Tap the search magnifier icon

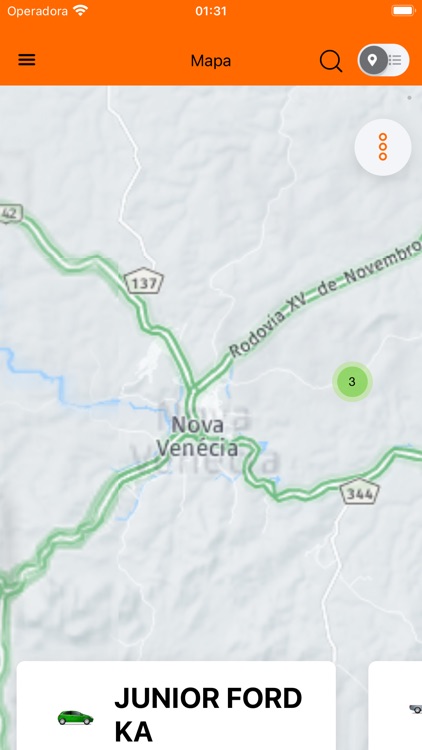pyautogui.click(x=331, y=61)
